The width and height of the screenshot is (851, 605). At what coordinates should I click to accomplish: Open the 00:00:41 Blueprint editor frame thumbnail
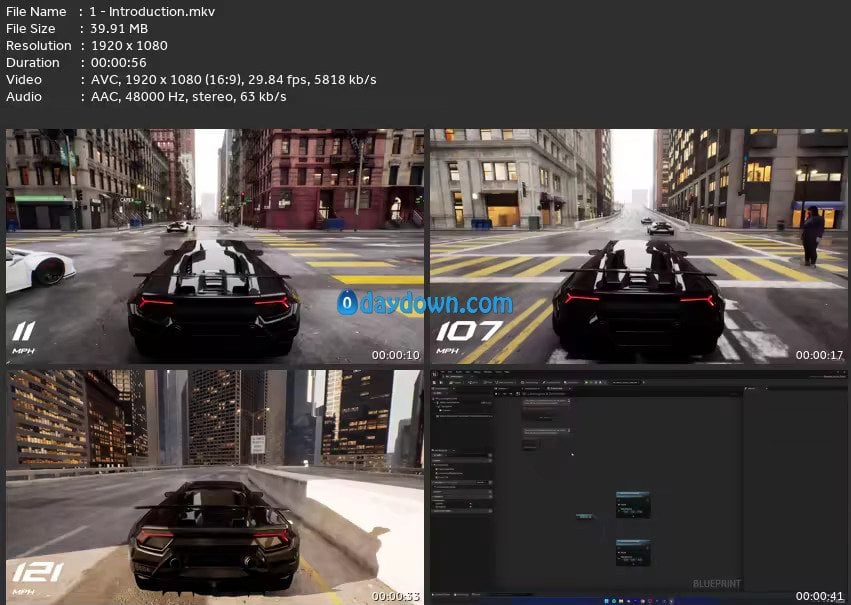[x=639, y=487]
